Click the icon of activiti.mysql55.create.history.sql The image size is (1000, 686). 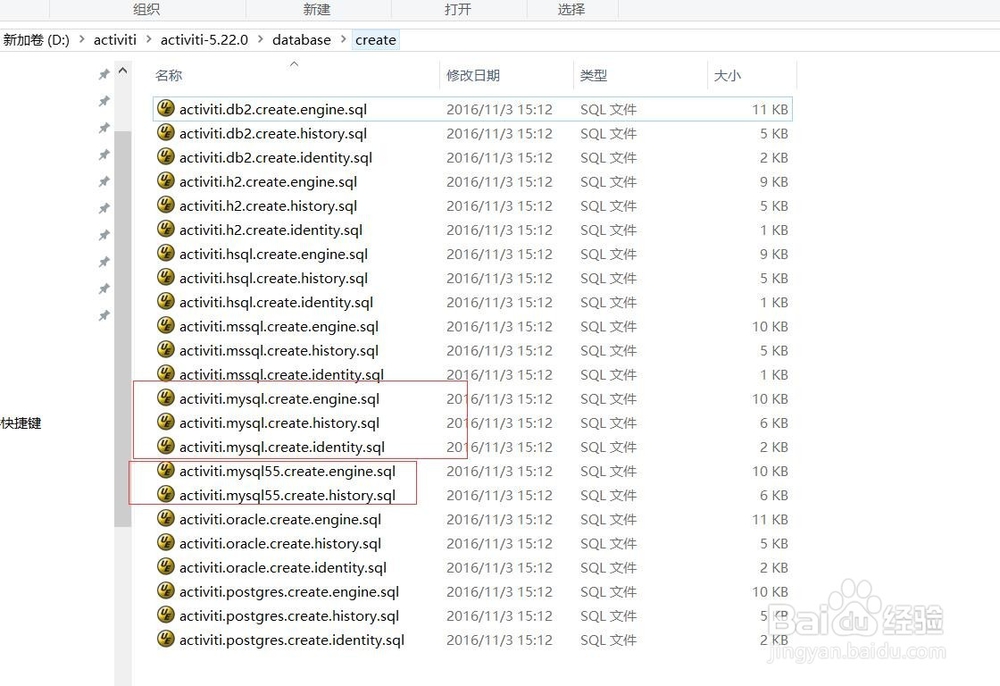pyautogui.click(x=166, y=494)
